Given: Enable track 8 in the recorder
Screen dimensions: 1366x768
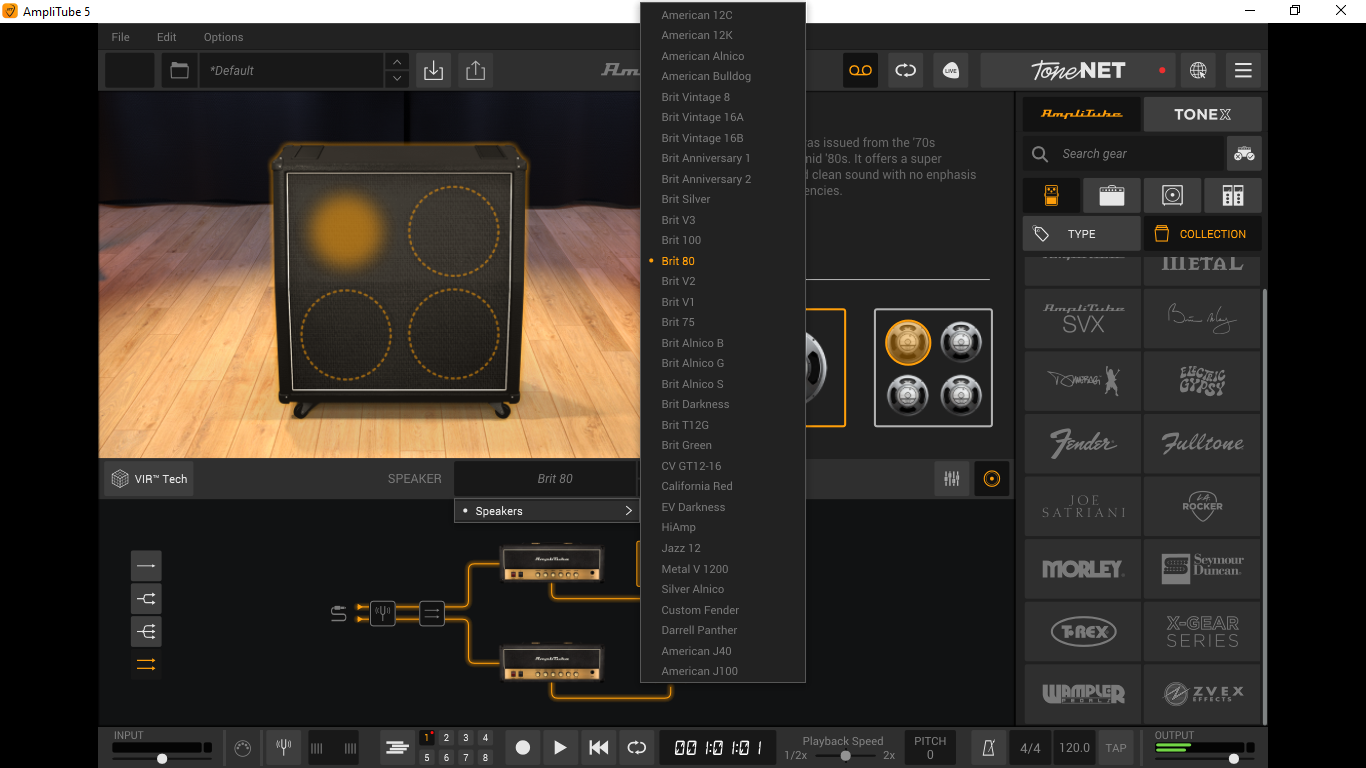Looking at the screenshot, I should click(x=485, y=757).
